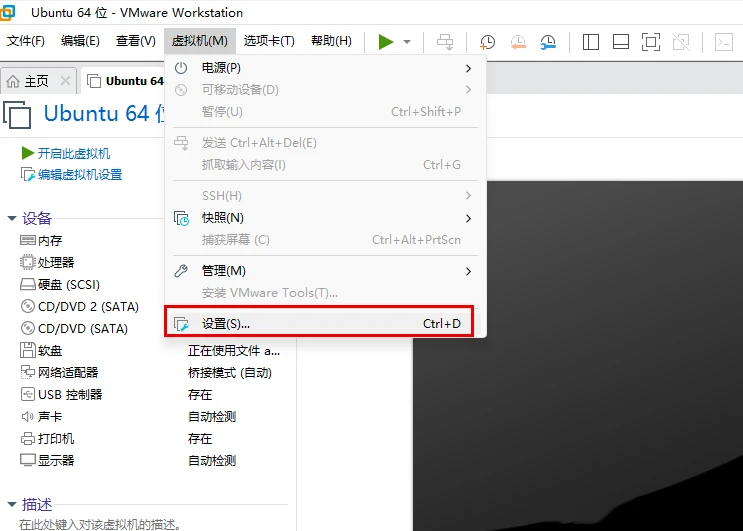Close the 虚拟机(M) menu
Image resolution: width=743 pixels, height=531 pixels.
click(x=199, y=41)
